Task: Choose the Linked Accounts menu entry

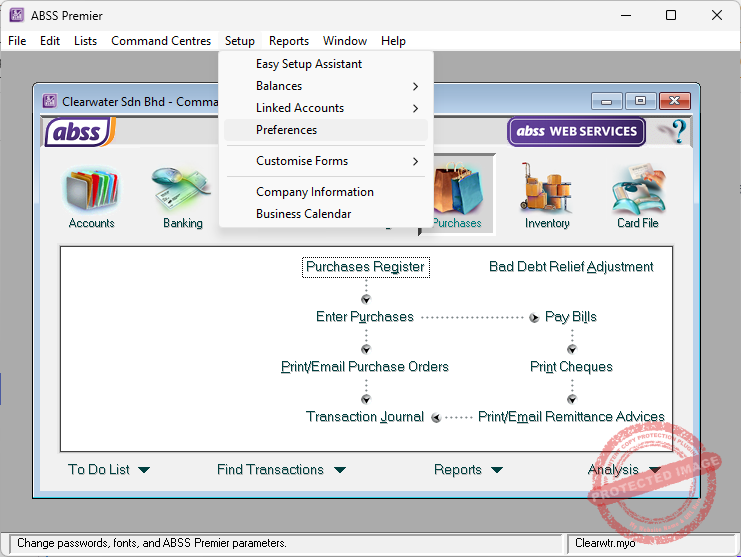Action: click(326, 108)
